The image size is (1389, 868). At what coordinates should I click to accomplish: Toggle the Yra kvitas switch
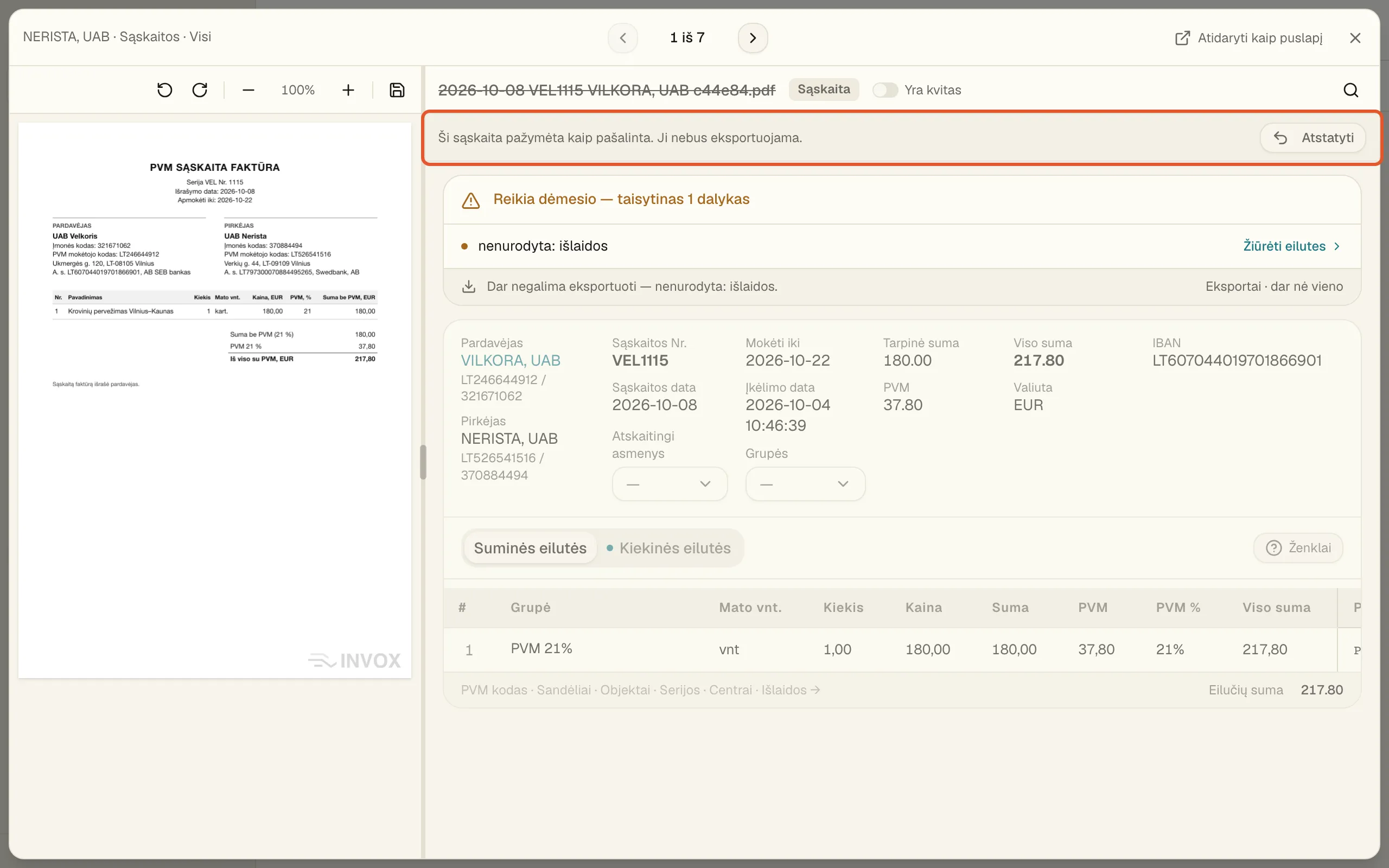click(884, 90)
